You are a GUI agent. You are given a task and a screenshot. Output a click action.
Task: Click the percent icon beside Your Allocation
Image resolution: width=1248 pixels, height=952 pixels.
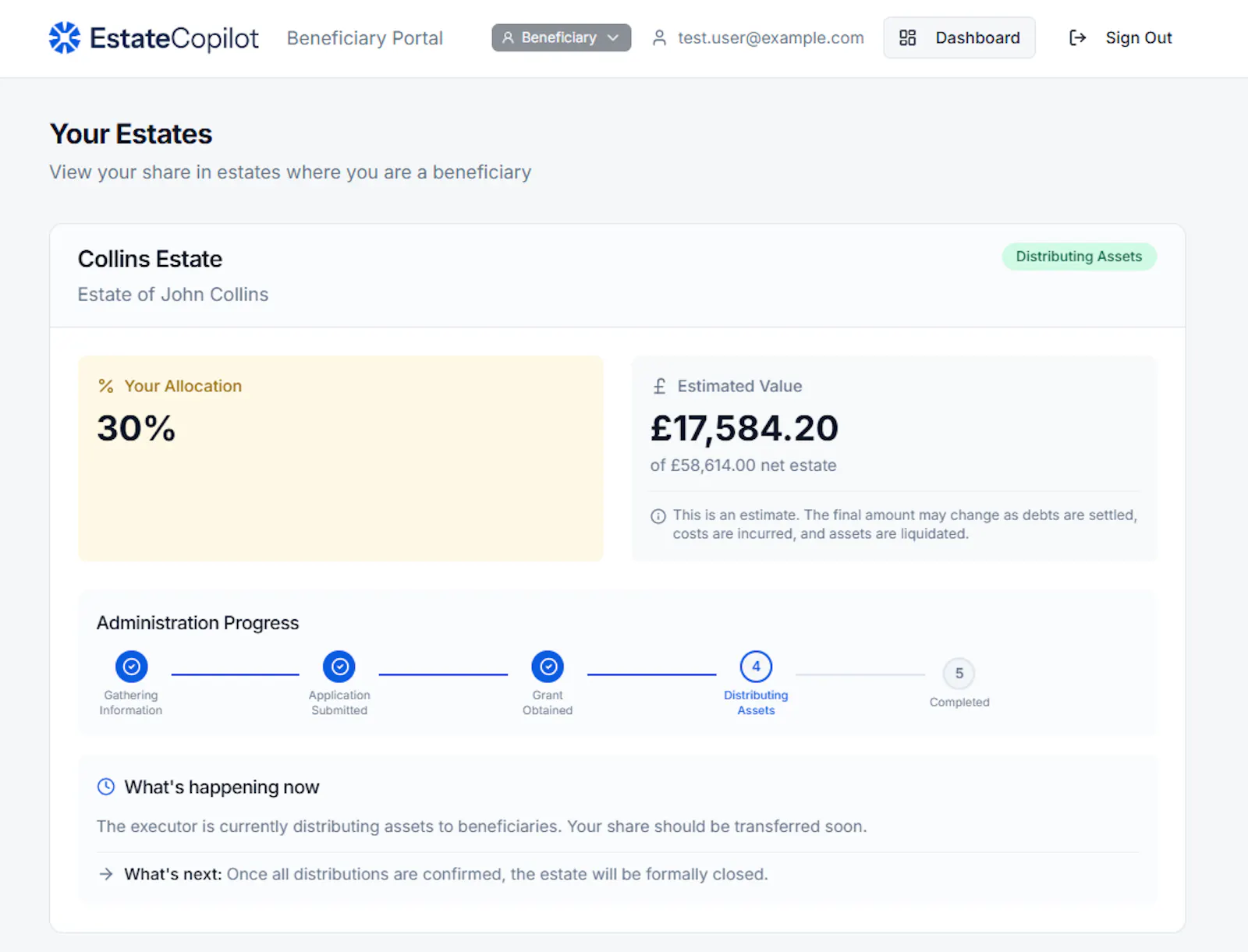click(x=106, y=386)
